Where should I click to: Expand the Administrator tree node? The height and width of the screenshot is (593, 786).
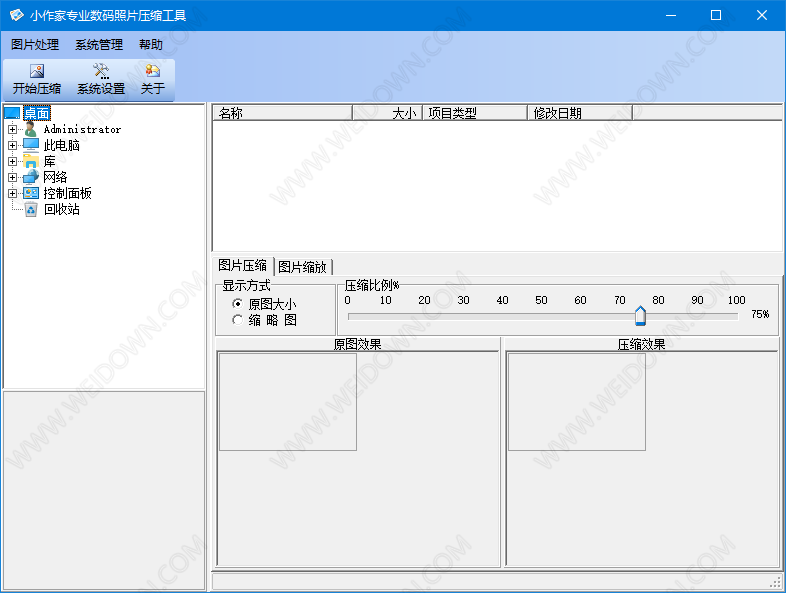pos(12,129)
